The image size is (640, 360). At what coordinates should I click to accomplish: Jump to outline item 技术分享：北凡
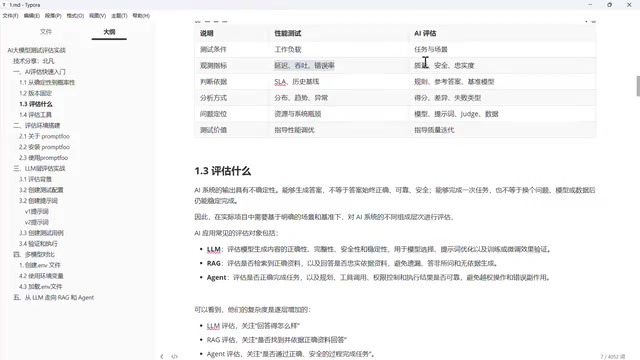33,61
